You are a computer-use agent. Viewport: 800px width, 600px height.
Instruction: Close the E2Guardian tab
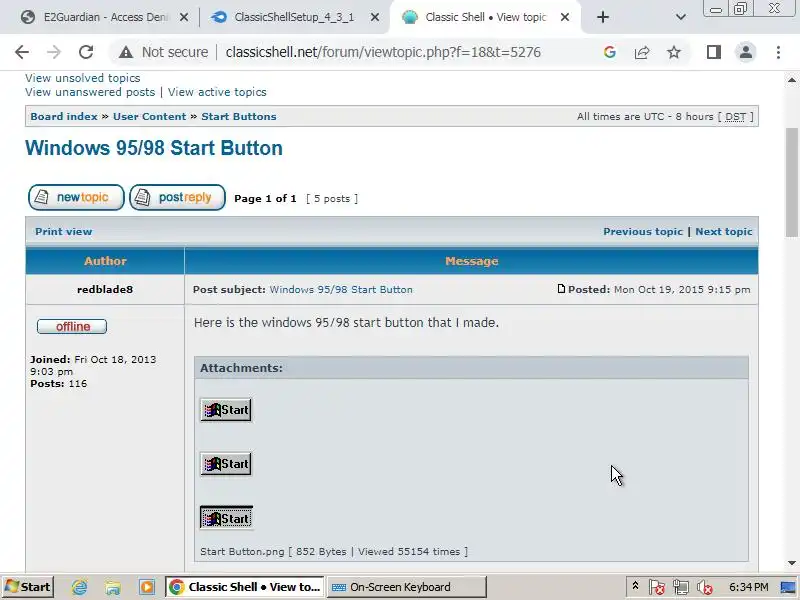click(x=184, y=17)
